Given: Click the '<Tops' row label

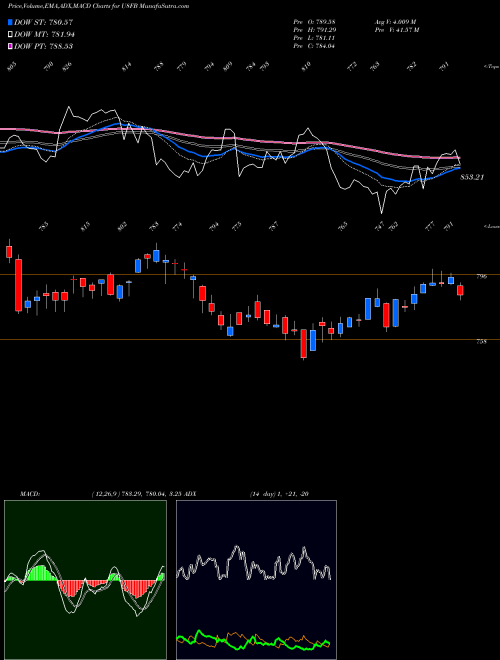Looking at the screenshot, I should click(x=491, y=67).
